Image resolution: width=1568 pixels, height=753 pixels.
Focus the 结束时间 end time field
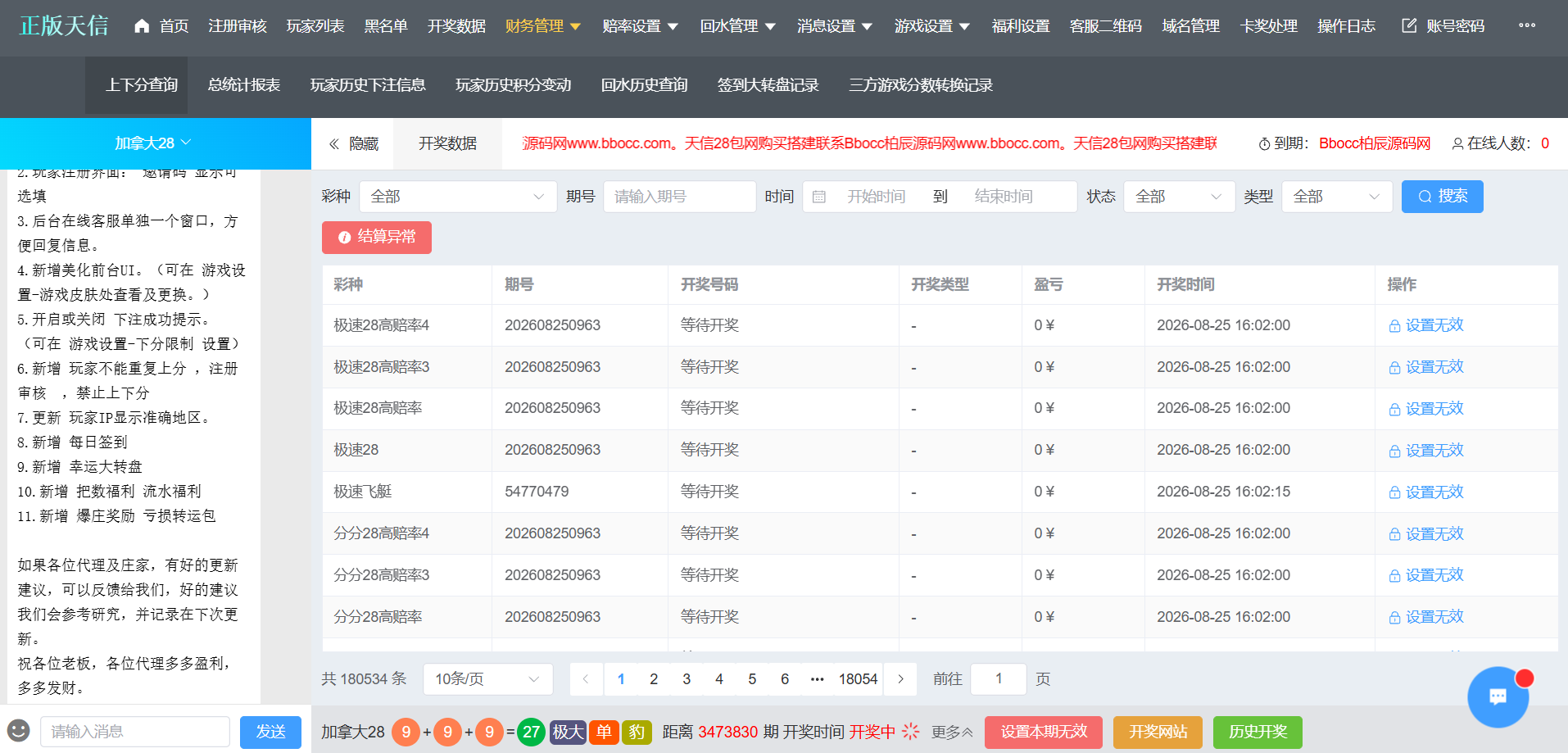tap(1004, 197)
